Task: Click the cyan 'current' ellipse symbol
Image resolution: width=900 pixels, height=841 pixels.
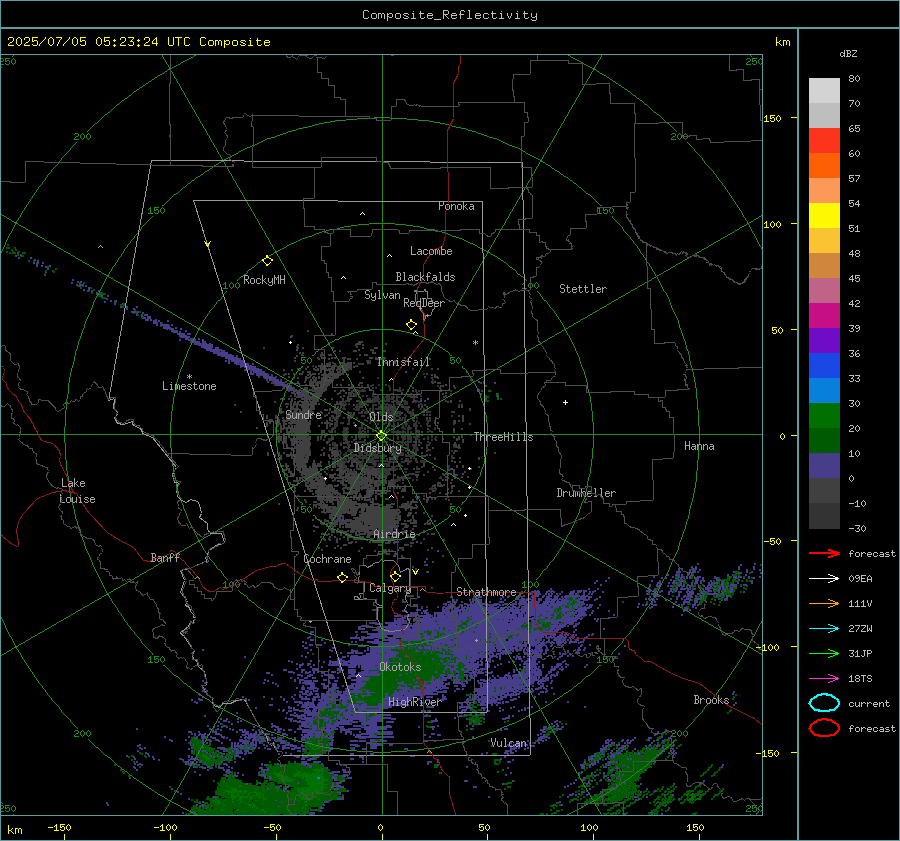Action: point(824,703)
